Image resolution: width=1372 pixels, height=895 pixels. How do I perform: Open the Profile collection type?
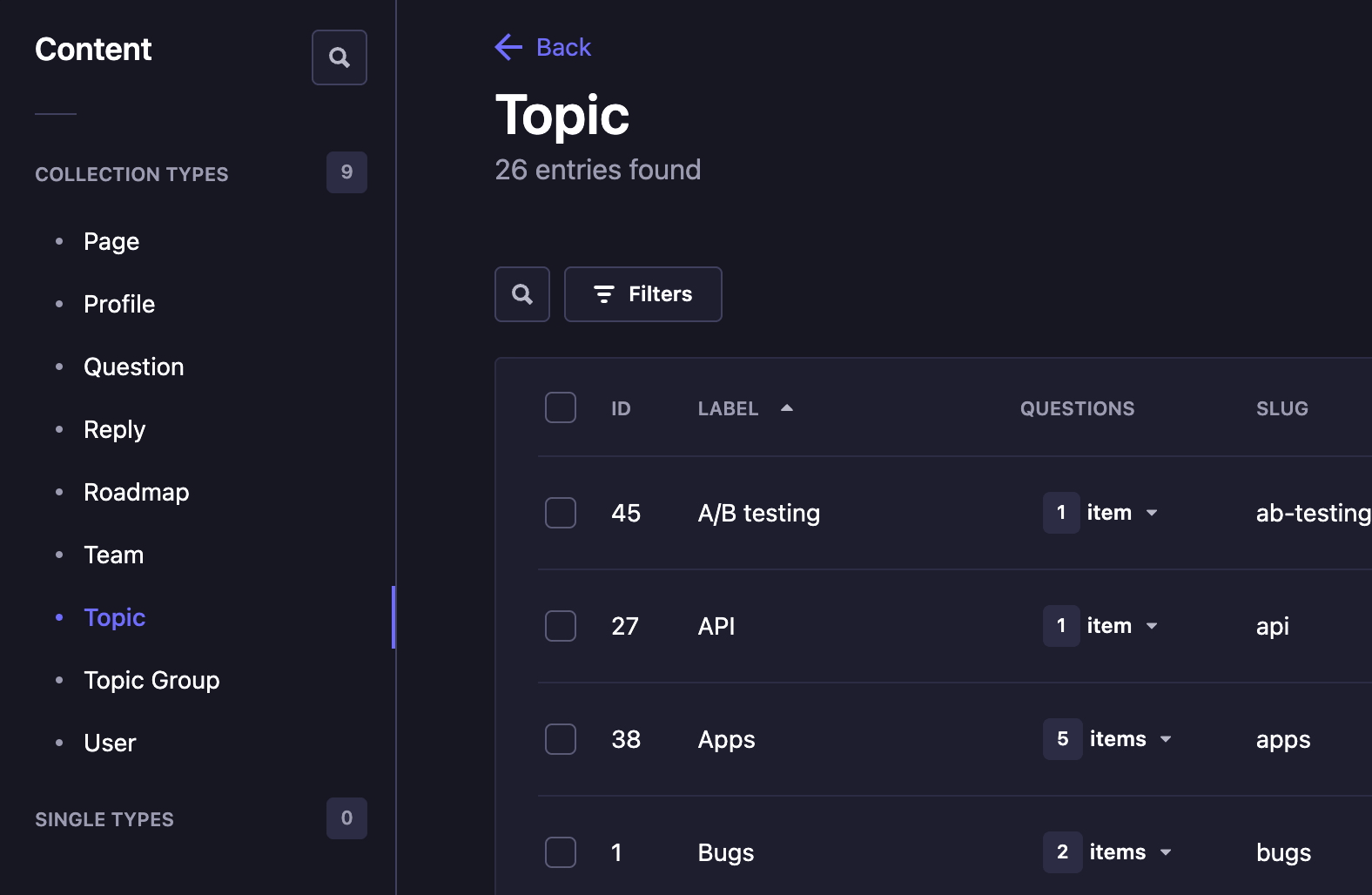[x=119, y=304]
